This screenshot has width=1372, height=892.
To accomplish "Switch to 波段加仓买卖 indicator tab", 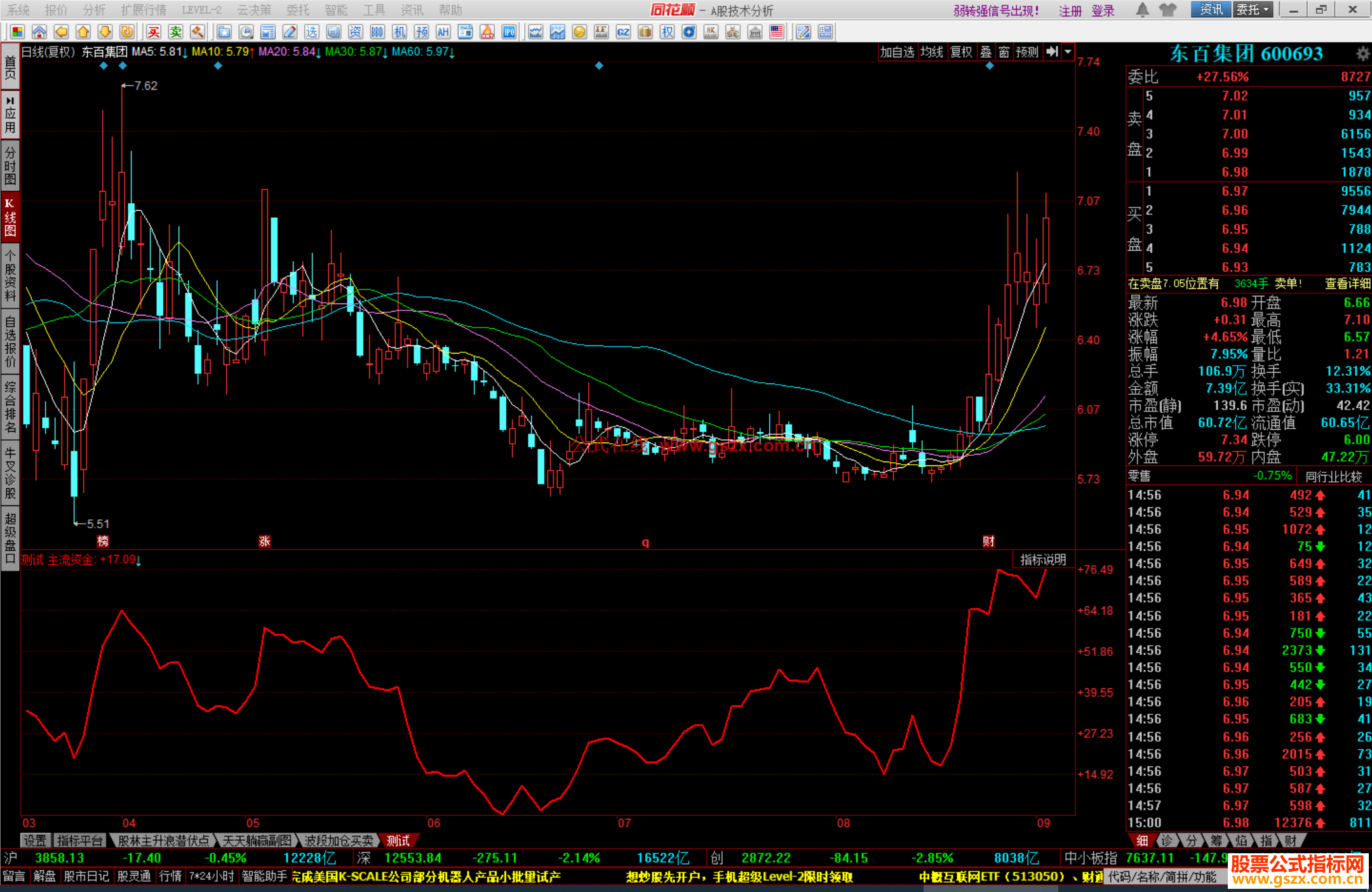I will pos(338,841).
